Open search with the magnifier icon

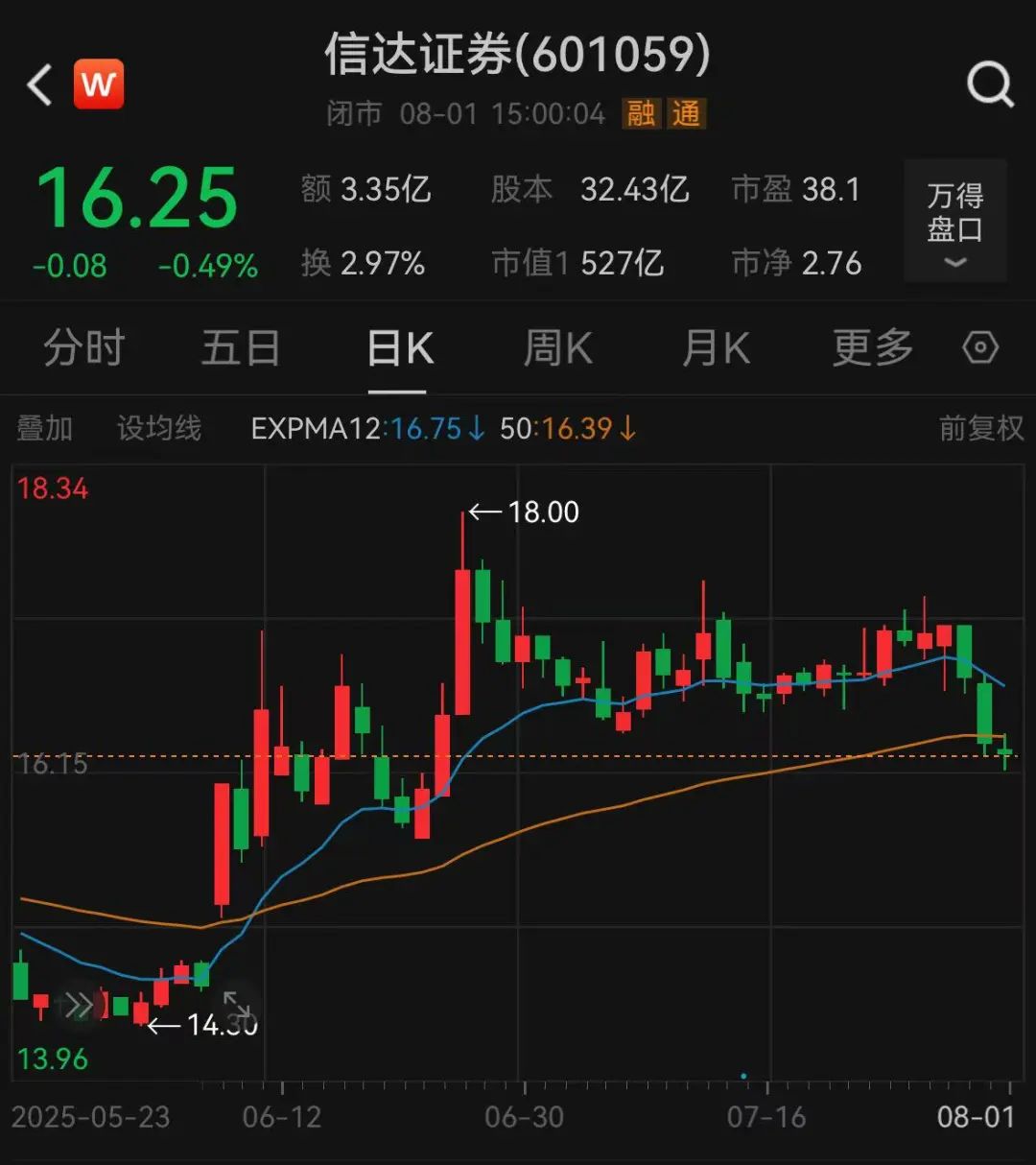coord(990,85)
